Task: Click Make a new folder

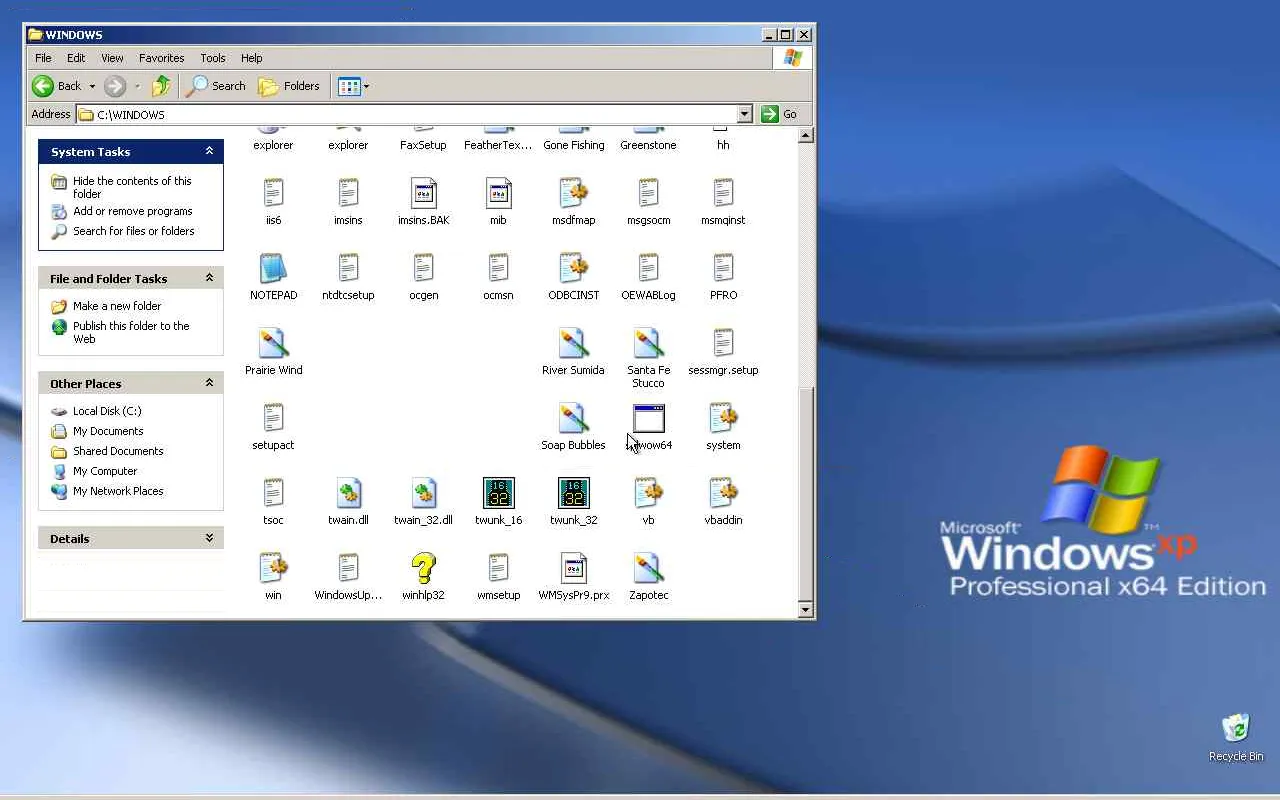Action: (x=117, y=306)
